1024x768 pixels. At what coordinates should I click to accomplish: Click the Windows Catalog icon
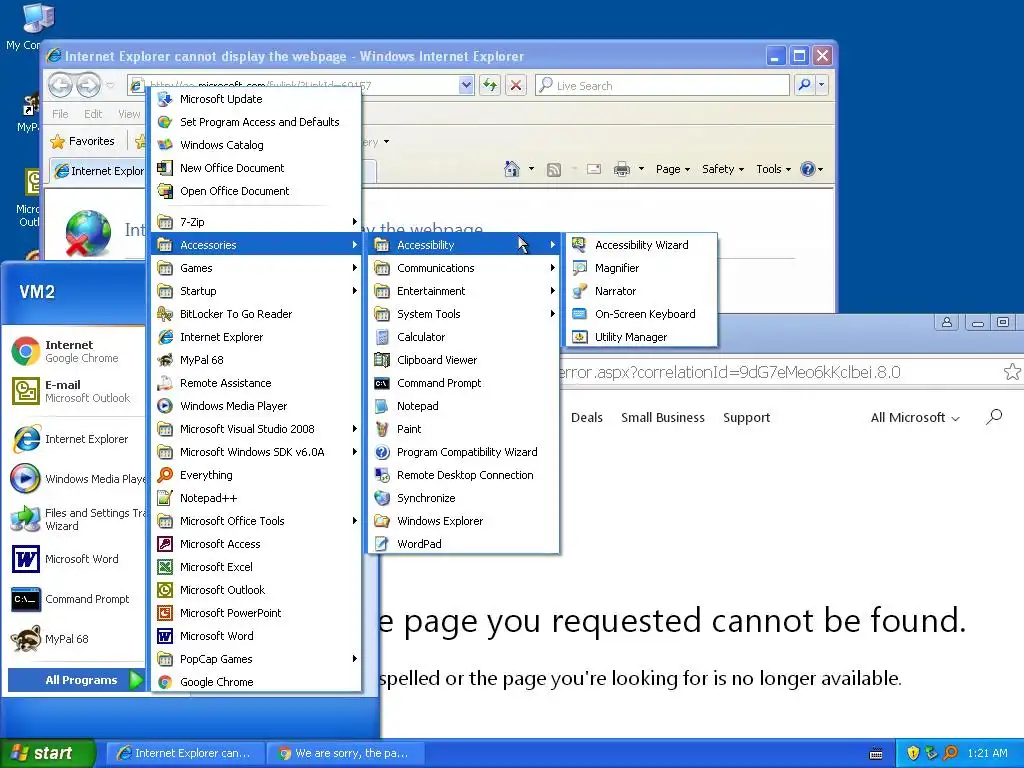click(x=165, y=145)
